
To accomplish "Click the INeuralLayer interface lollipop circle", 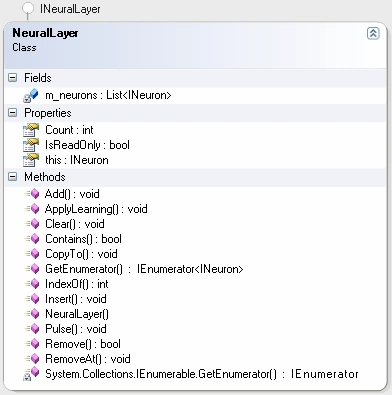I will click(28, 8).
